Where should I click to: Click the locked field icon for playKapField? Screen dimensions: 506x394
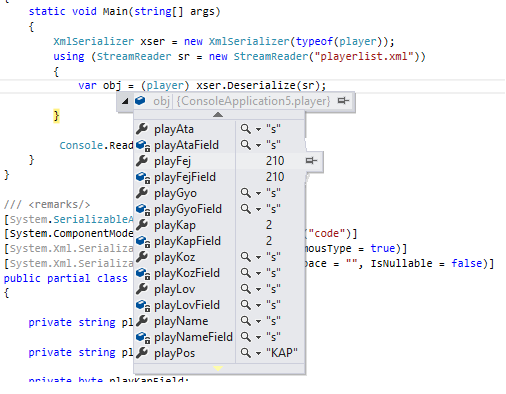pos(143,241)
